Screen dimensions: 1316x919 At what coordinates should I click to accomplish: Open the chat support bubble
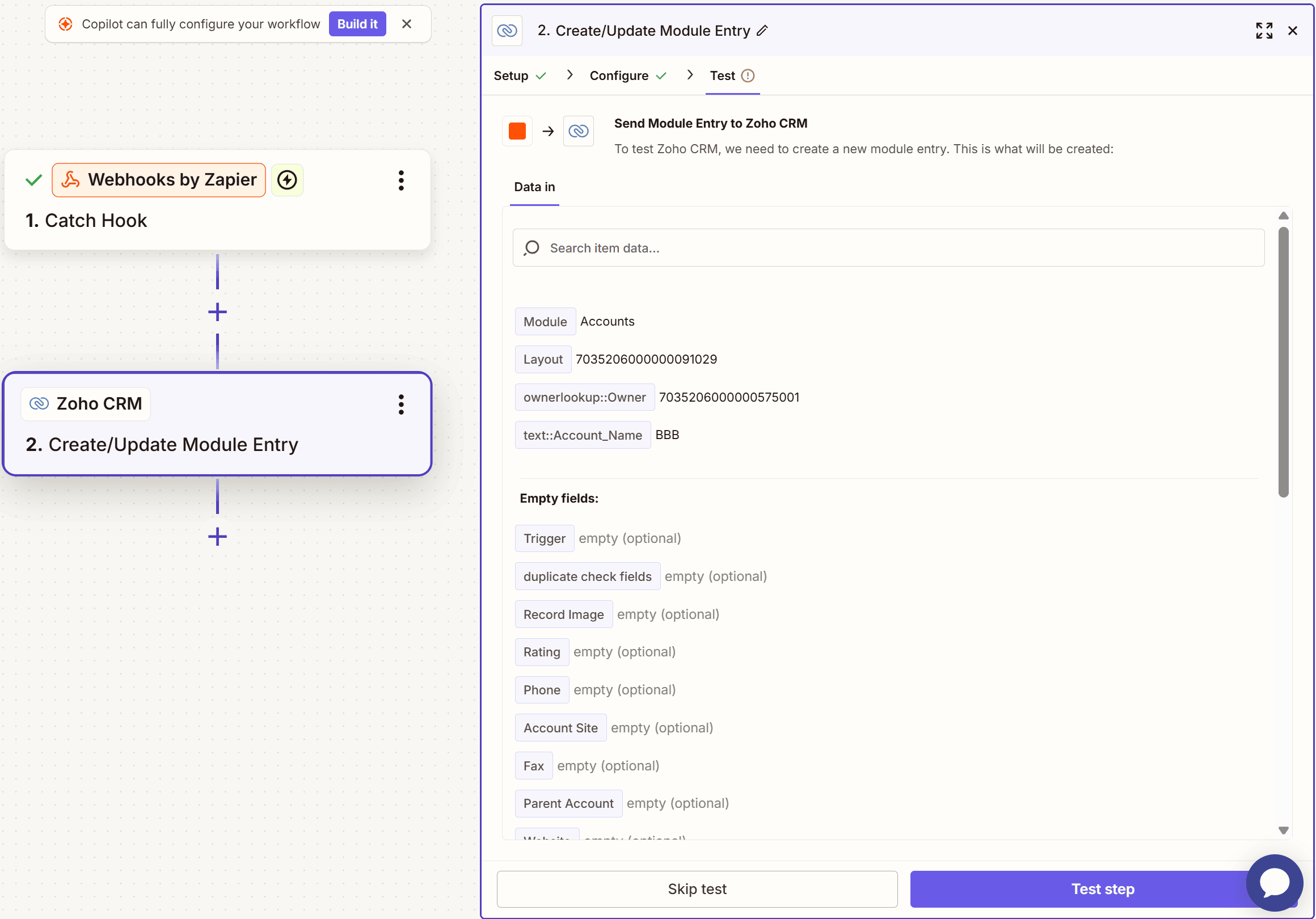pos(1274,882)
